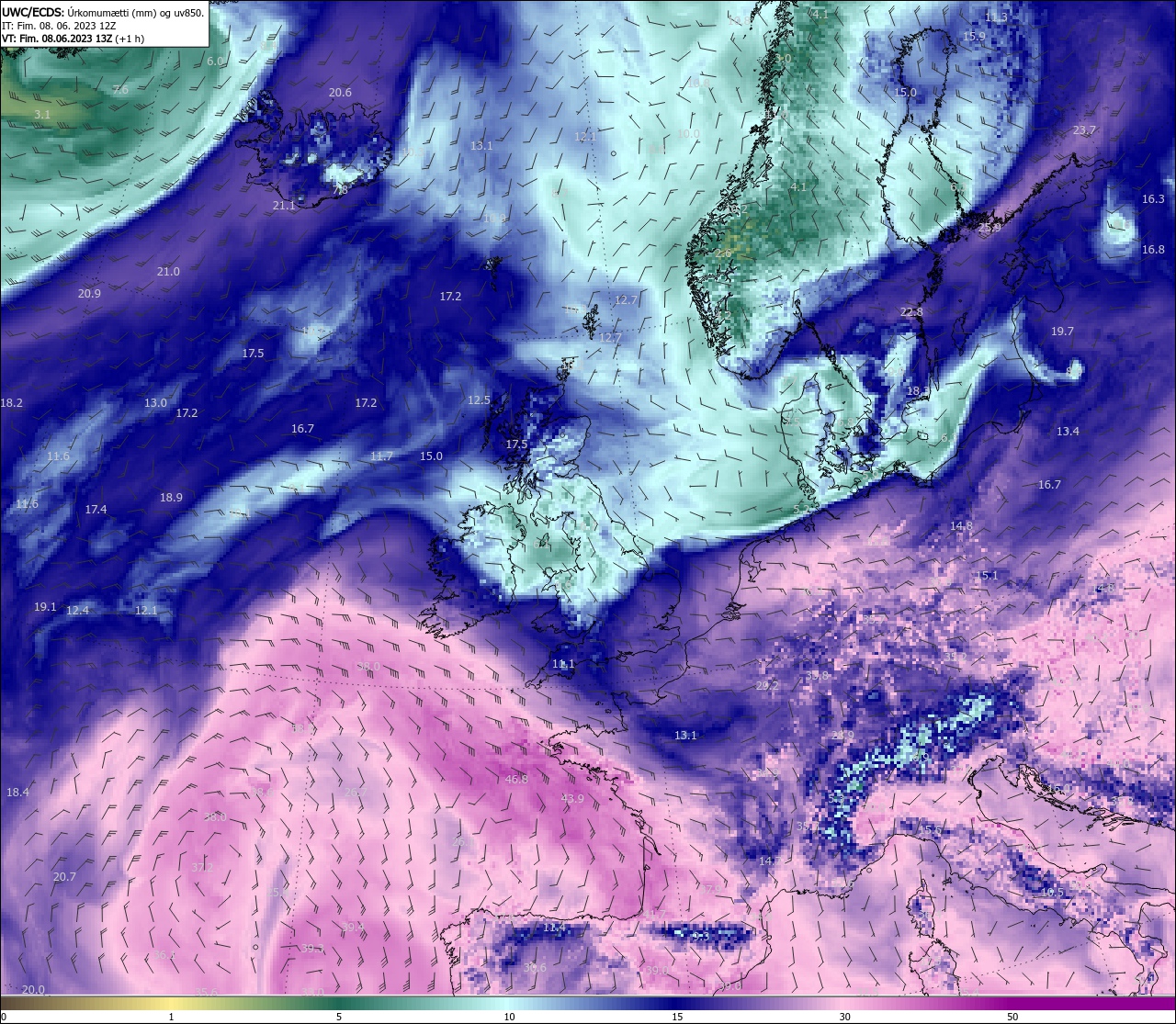The height and width of the screenshot is (1024, 1176).
Task: Click the 5 tick on the color scale
Action: tap(339, 1017)
